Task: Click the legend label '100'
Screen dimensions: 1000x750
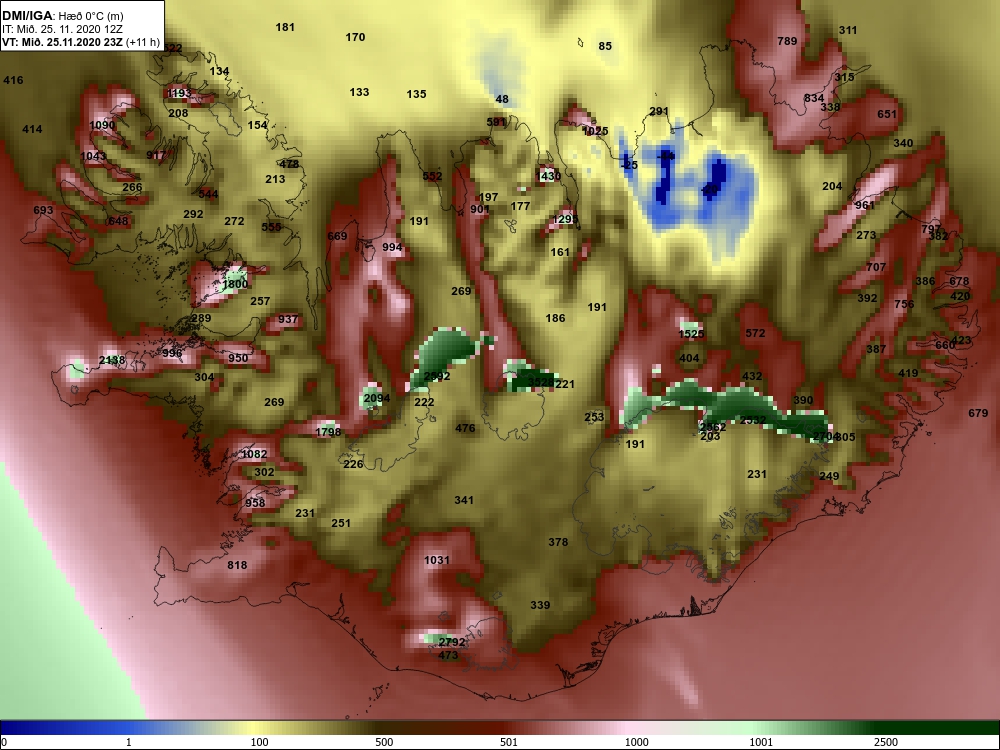Action: (259, 742)
